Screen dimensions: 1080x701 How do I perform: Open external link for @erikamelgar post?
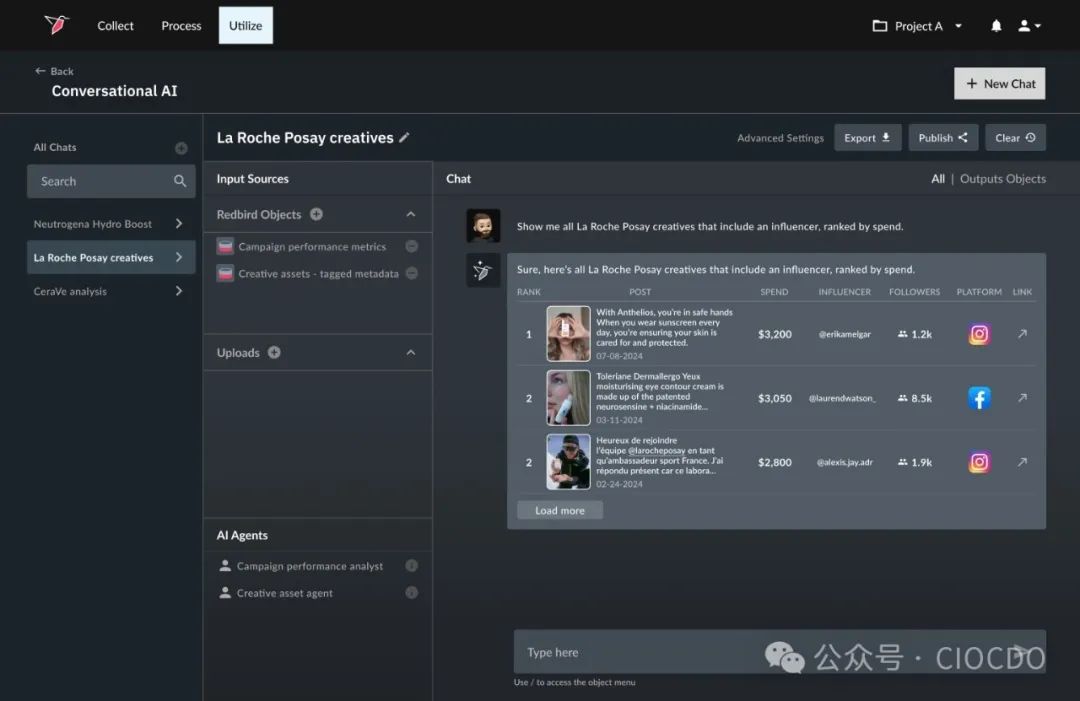tap(1022, 334)
